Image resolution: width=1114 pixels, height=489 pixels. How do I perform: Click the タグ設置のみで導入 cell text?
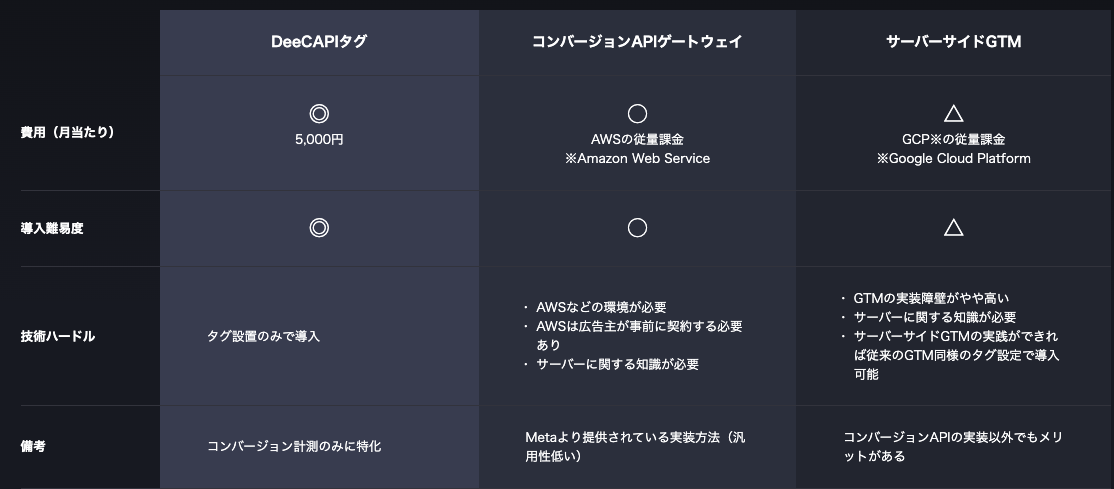(x=263, y=336)
